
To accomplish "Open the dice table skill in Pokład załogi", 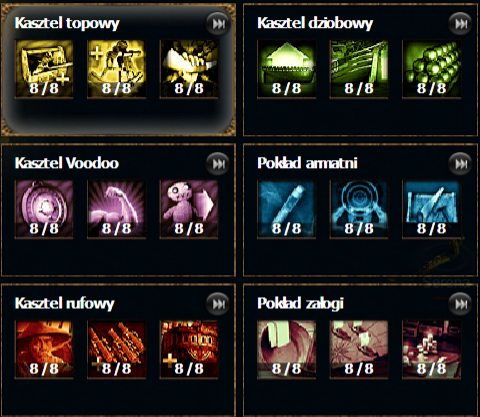I will [432, 349].
